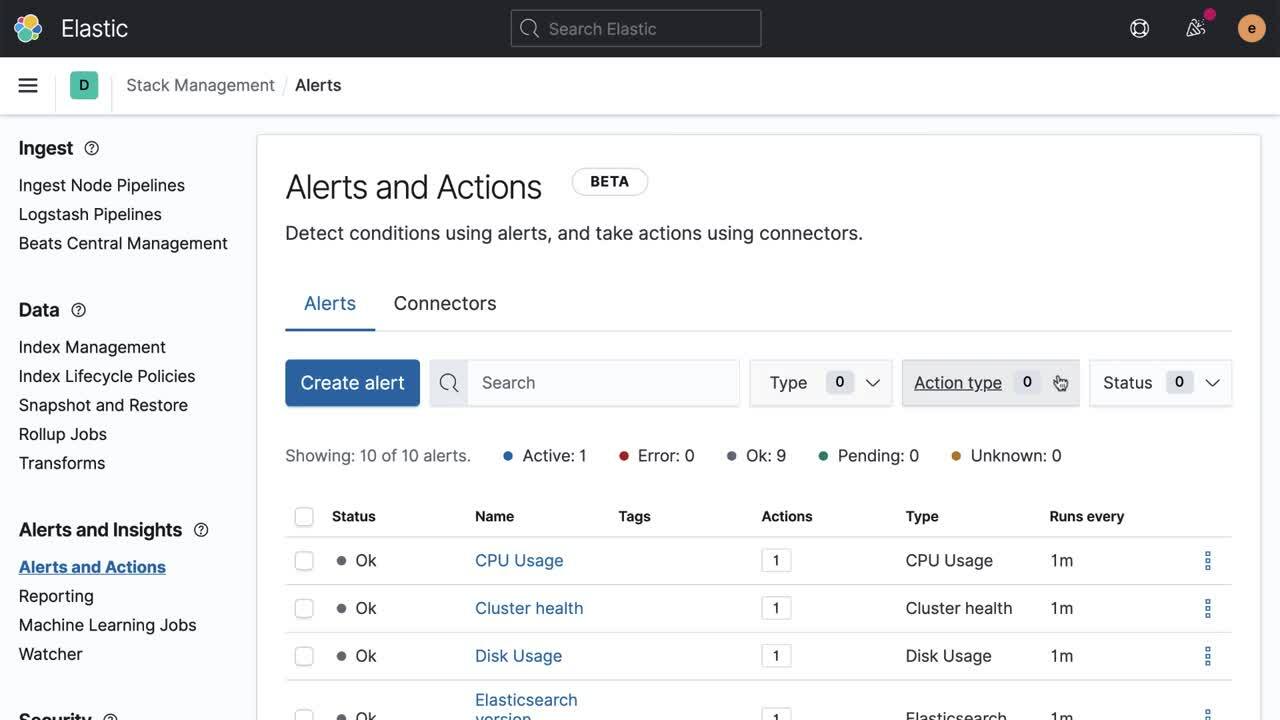Click the Ingest section help icon

pos(91,148)
